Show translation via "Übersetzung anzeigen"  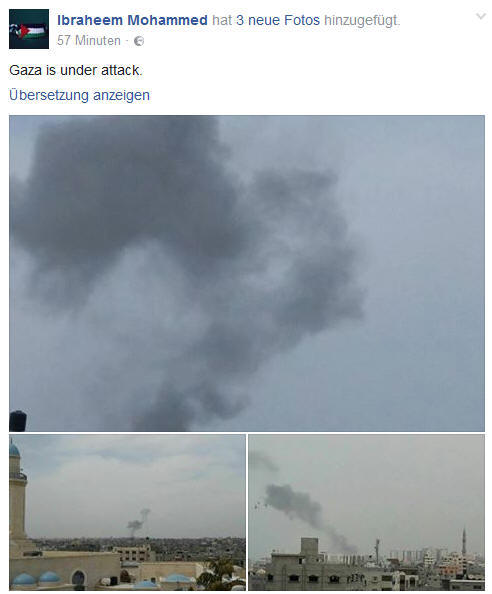click(x=80, y=95)
